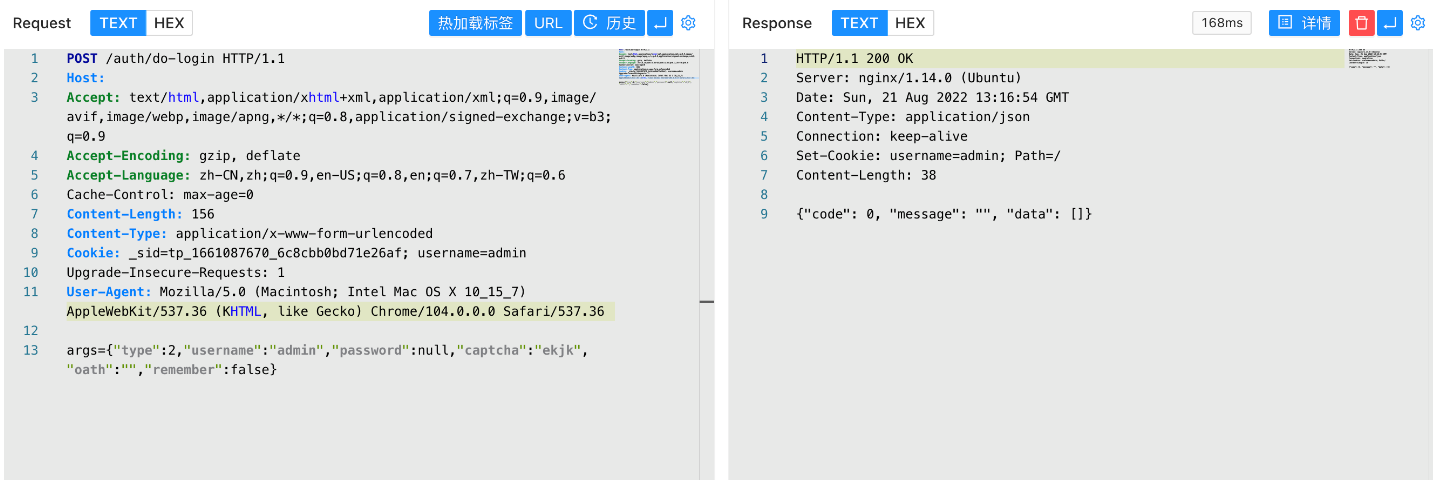Click the 热加载标签 button
Viewport: 1437px width, 487px height.
tap(475, 23)
